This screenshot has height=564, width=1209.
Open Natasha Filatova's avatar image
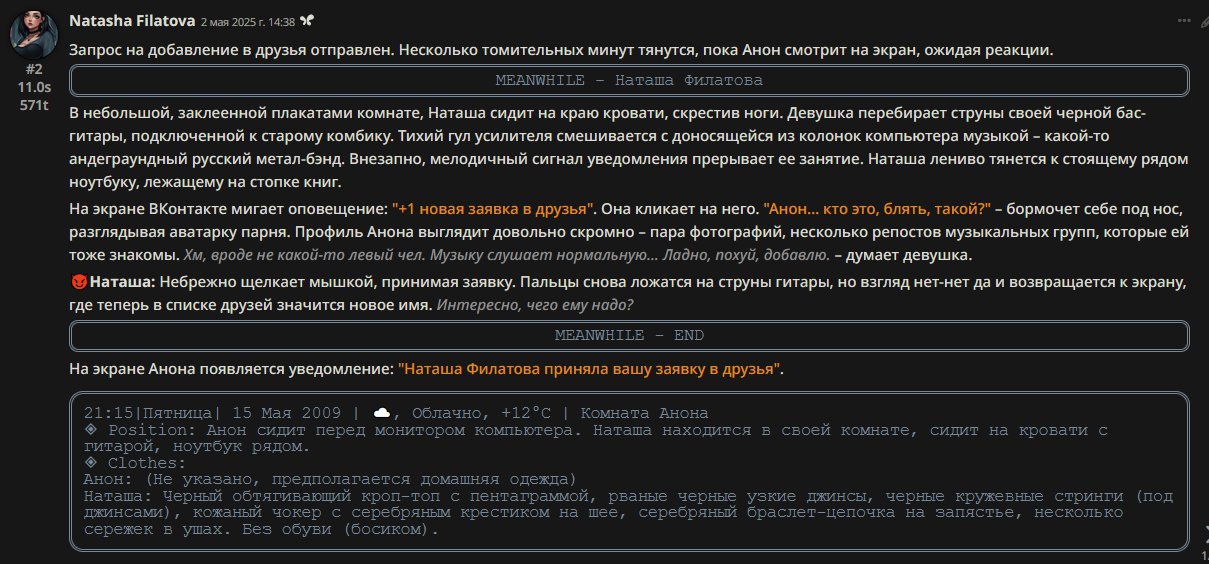33,34
